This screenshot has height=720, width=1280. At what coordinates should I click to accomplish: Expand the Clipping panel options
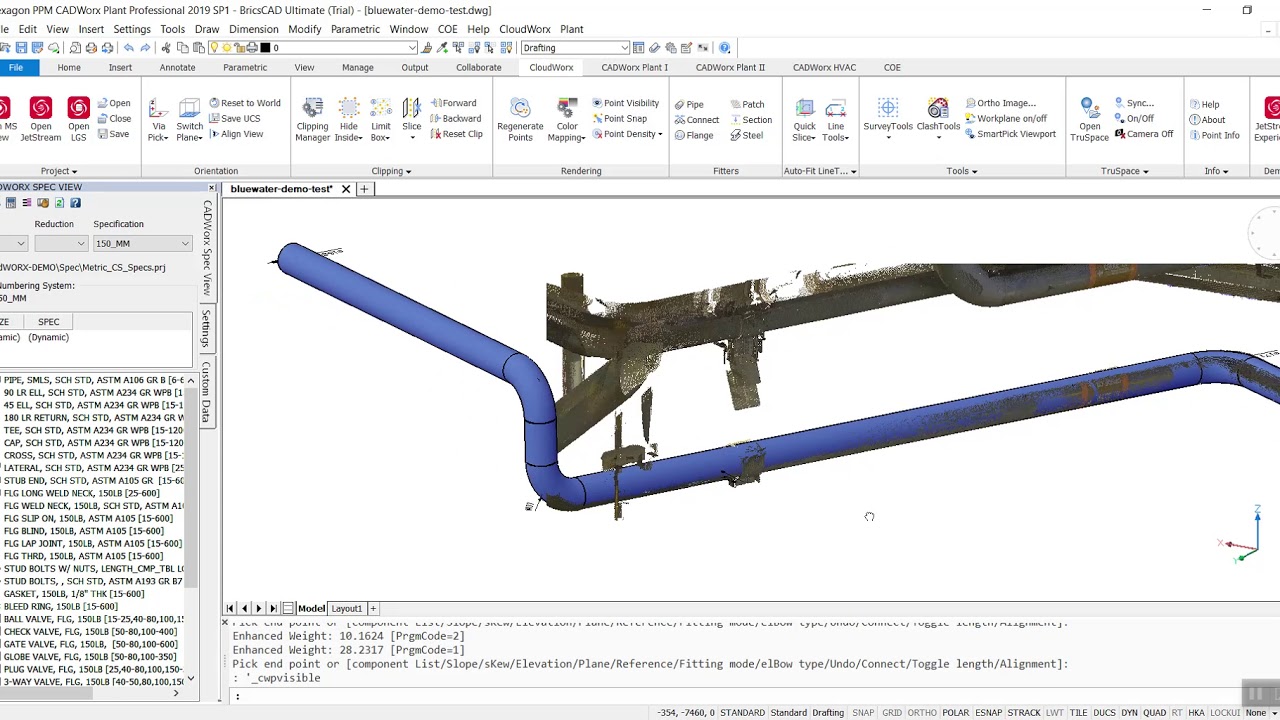coord(391,171)
